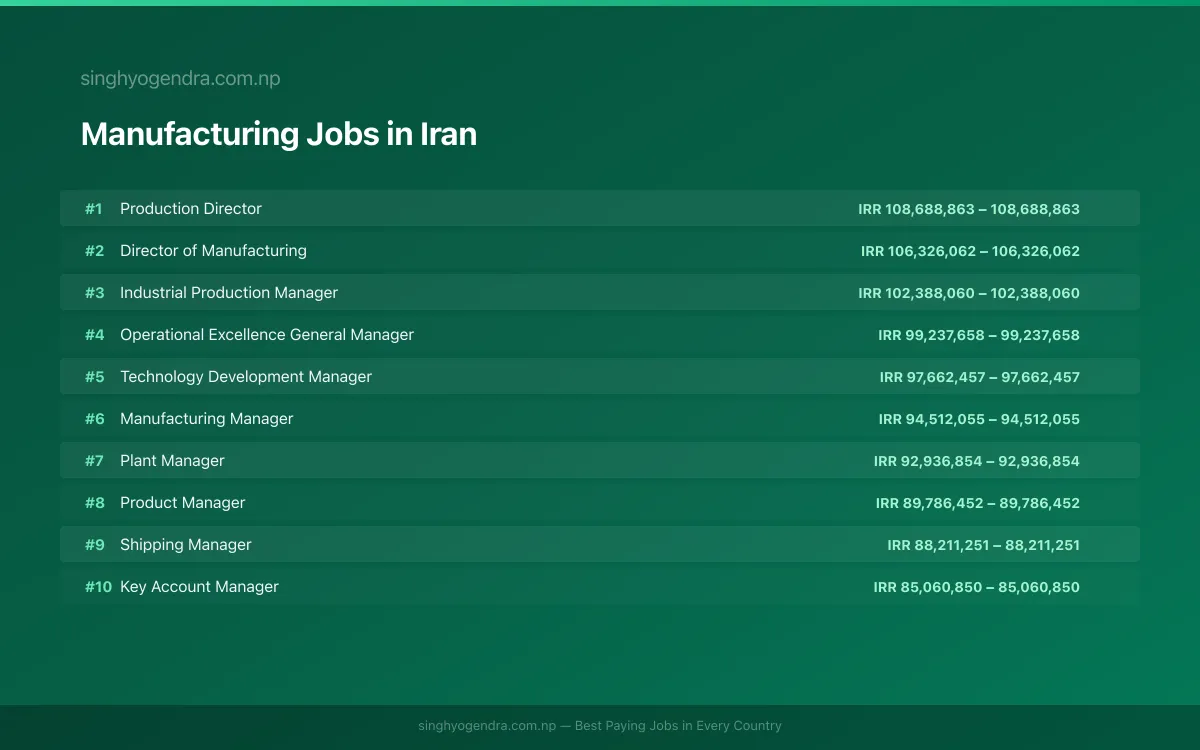
Task: Select the Manufacturing Manager job title
Action: [x=207, y=419]
